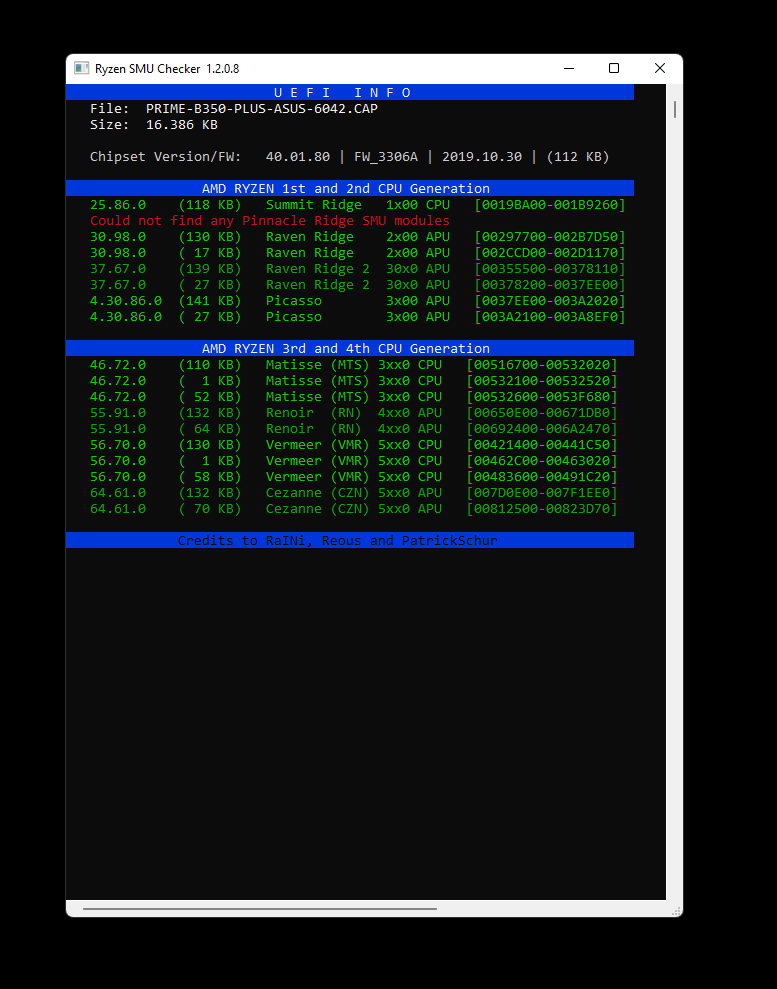Select file name PRIME-B350-PLUS-ASUS-6042.CAP

(262, 108)
